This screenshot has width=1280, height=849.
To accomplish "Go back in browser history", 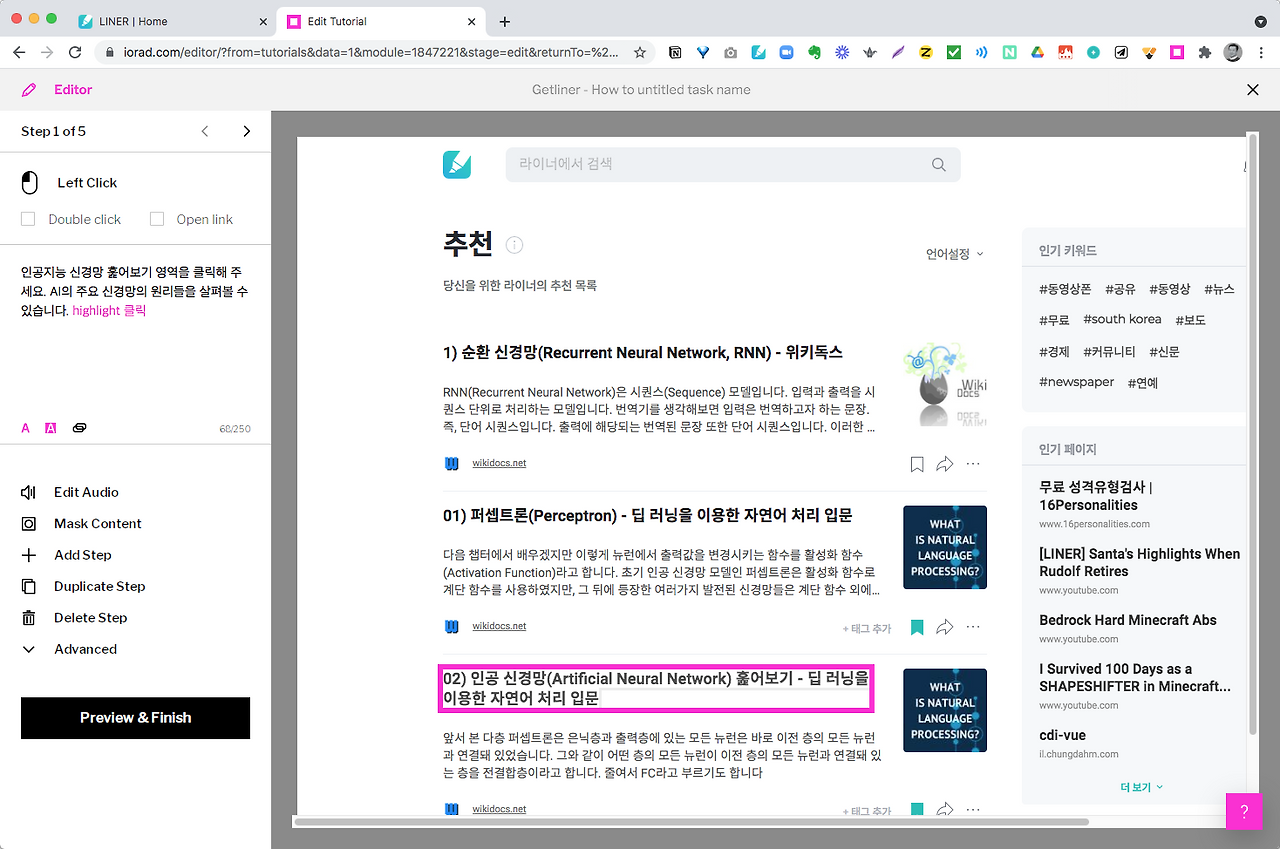I will (19, 52).
